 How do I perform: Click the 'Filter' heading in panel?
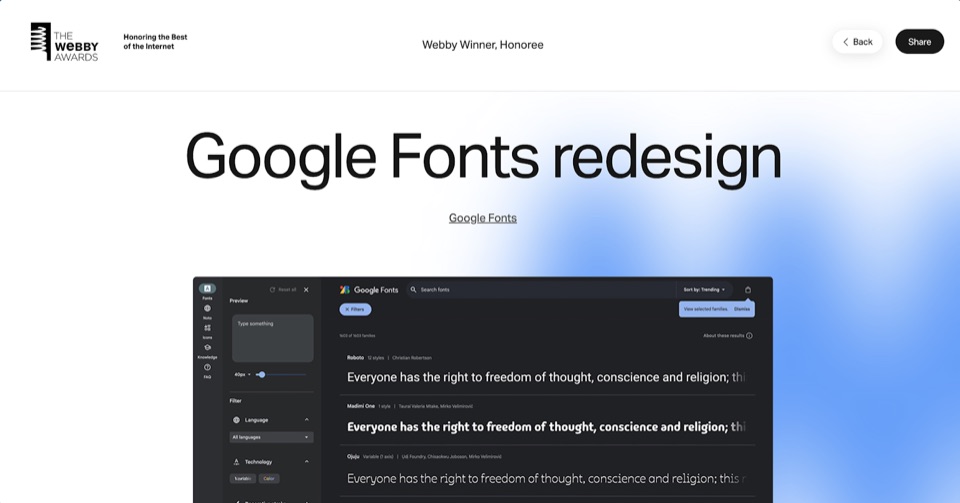click(x=236, y=401)
